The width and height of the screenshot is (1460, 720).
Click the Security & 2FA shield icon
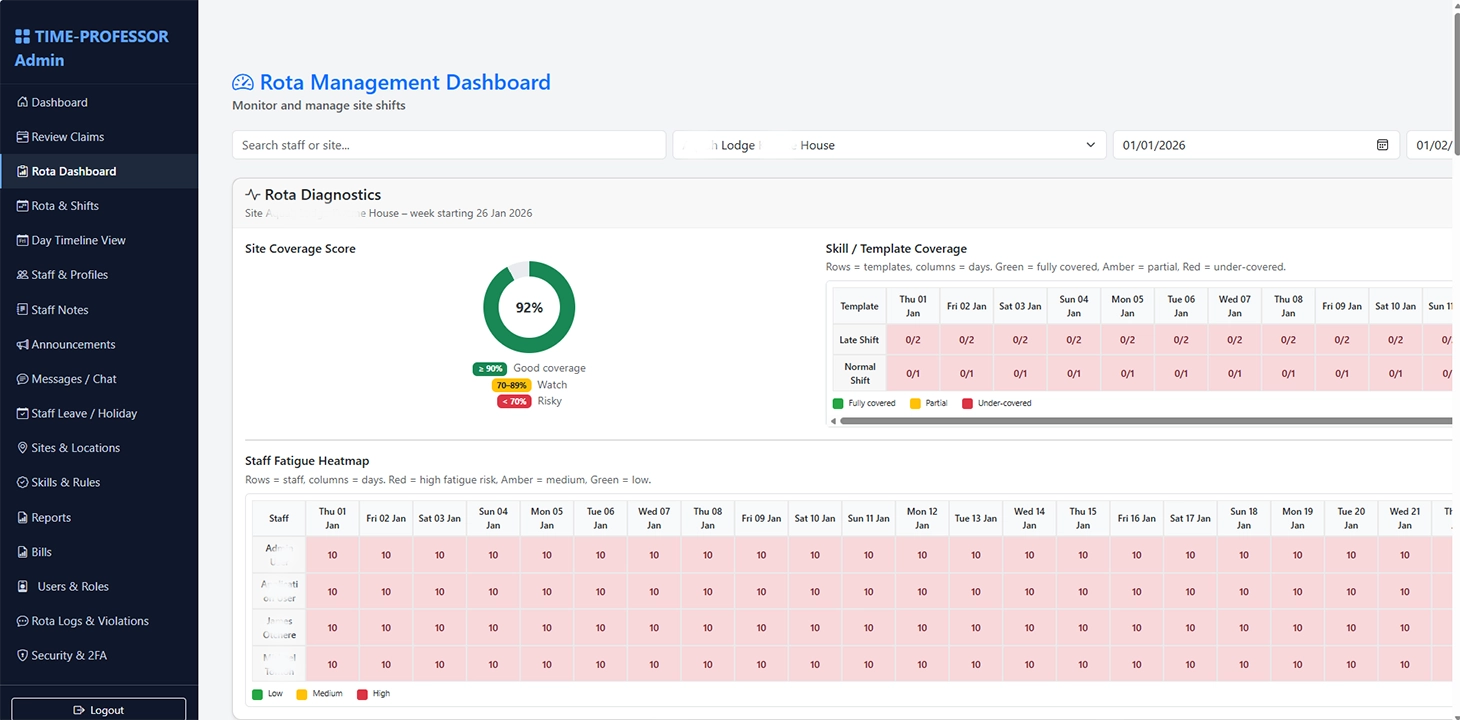pos(24,655)
